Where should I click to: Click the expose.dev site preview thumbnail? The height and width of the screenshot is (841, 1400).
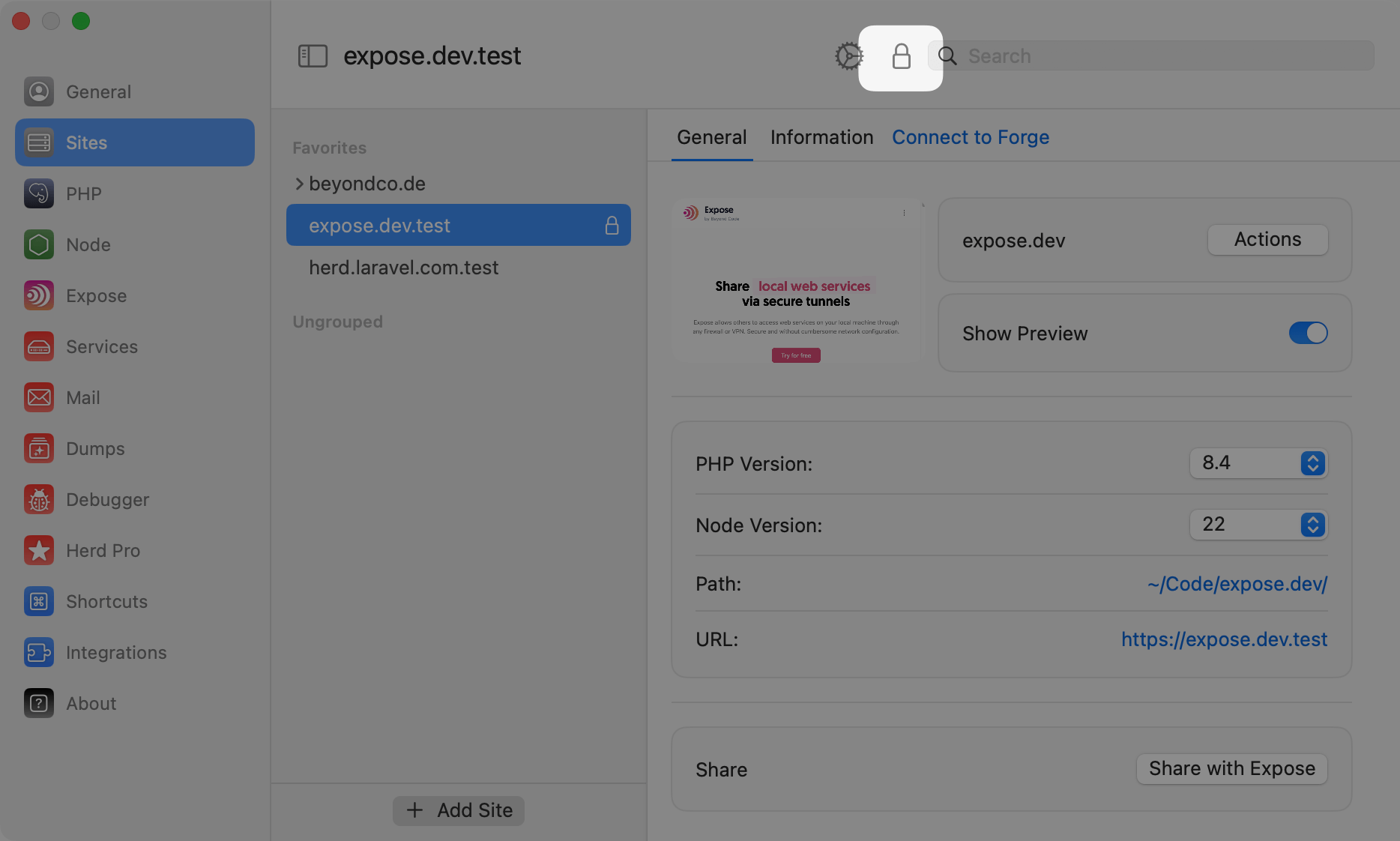(x=796, y=281)
